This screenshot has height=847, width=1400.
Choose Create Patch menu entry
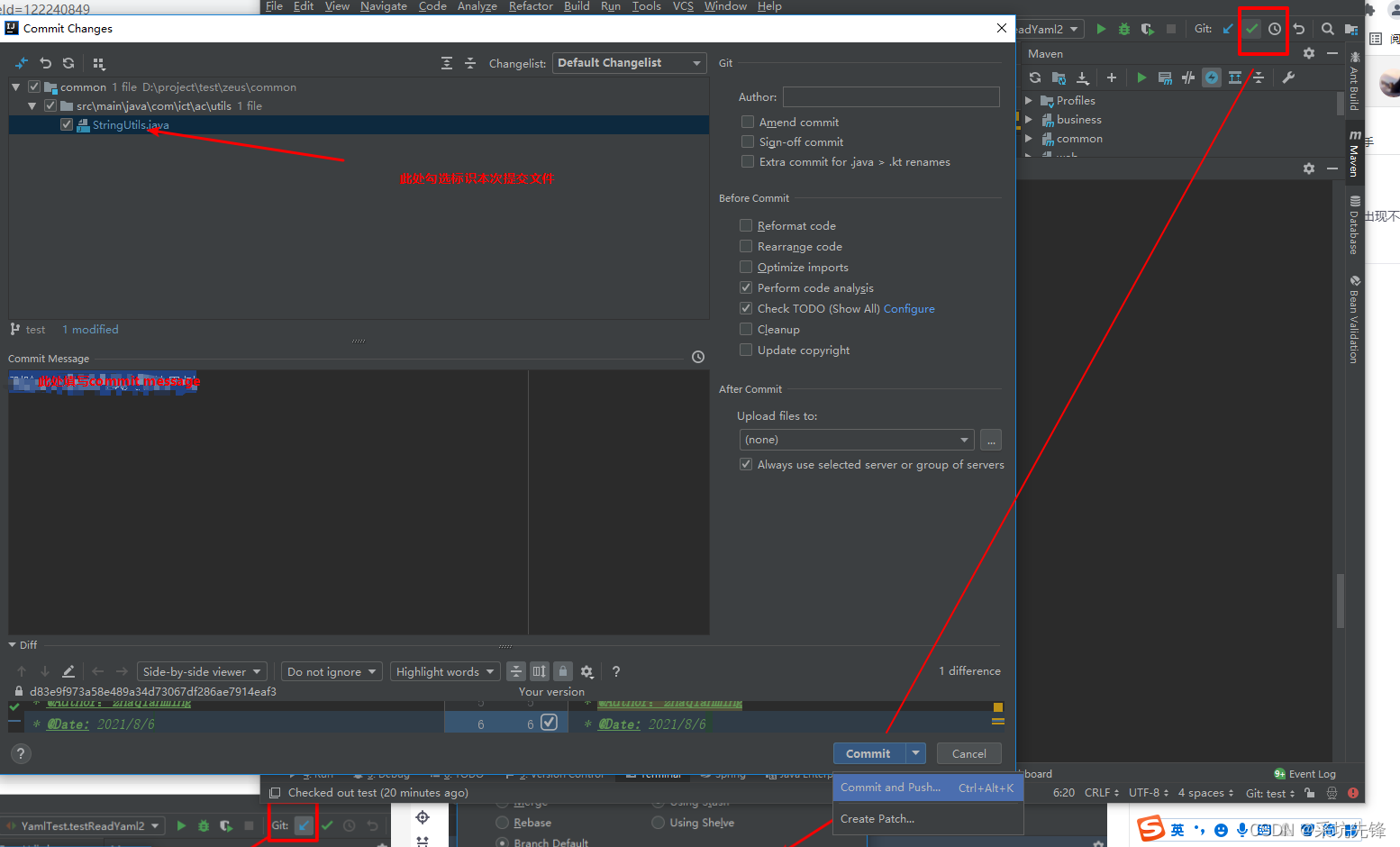click(927, 819)
